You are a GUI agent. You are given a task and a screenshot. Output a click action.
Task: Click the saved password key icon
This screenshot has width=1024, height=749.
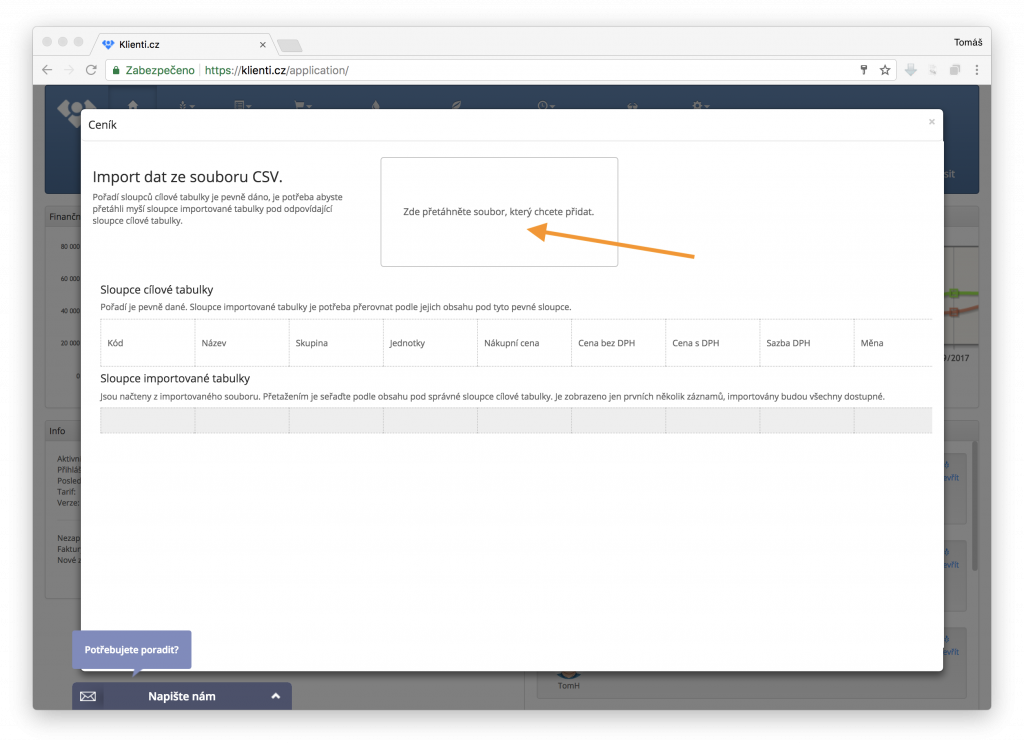pyautogui.click(x=864, y=71)
